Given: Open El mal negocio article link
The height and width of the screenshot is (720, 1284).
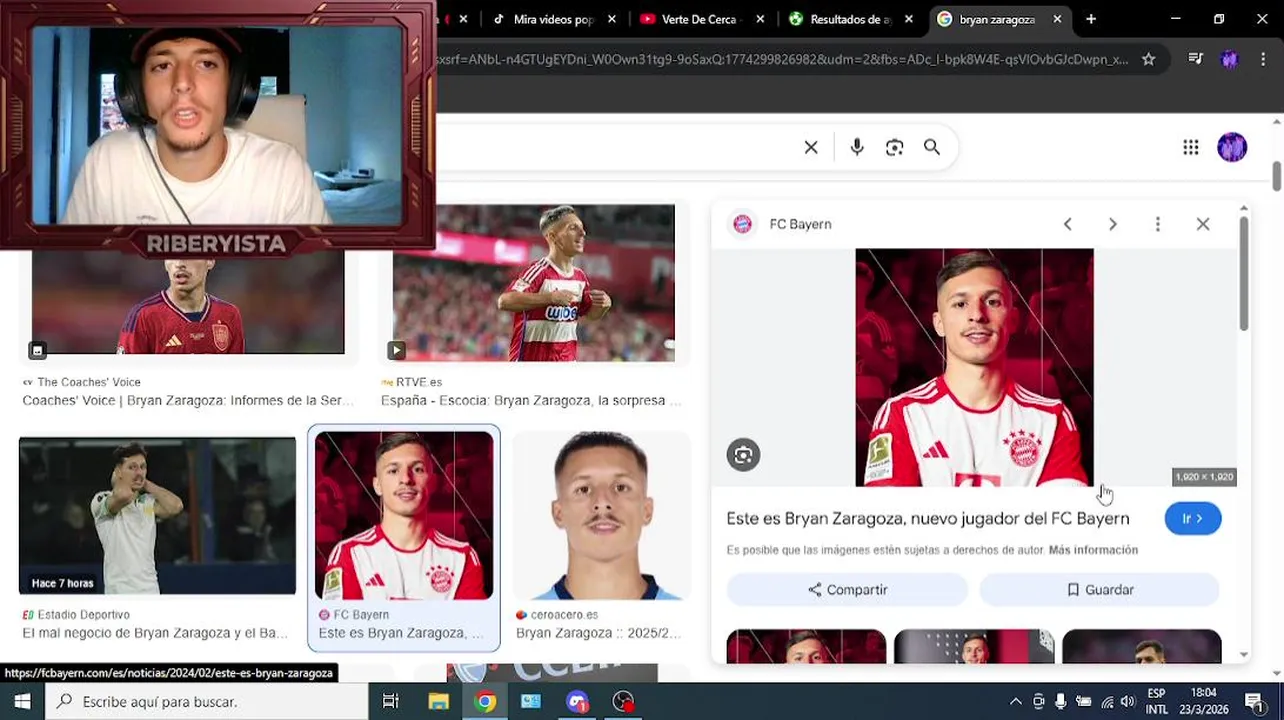Looking at the screenshot, I should (155, 633).
